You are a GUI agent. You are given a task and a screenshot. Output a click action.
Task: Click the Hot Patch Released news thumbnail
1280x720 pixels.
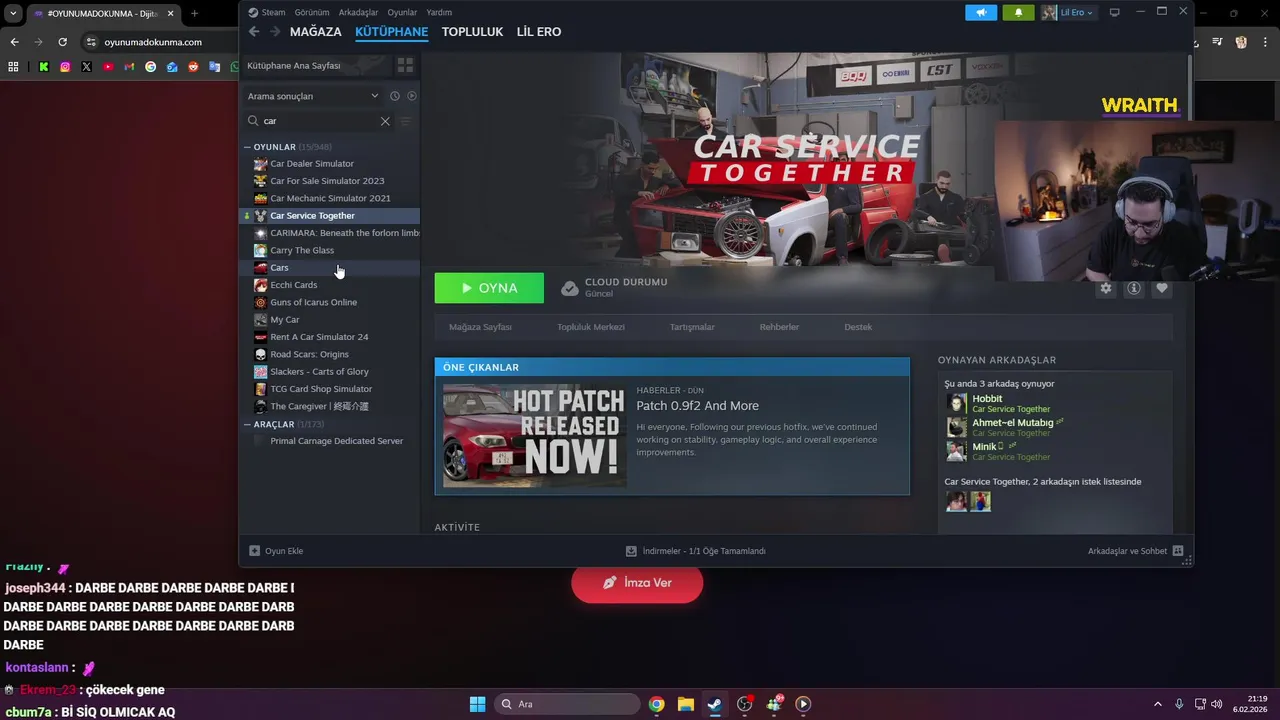(x=535, y=436)
